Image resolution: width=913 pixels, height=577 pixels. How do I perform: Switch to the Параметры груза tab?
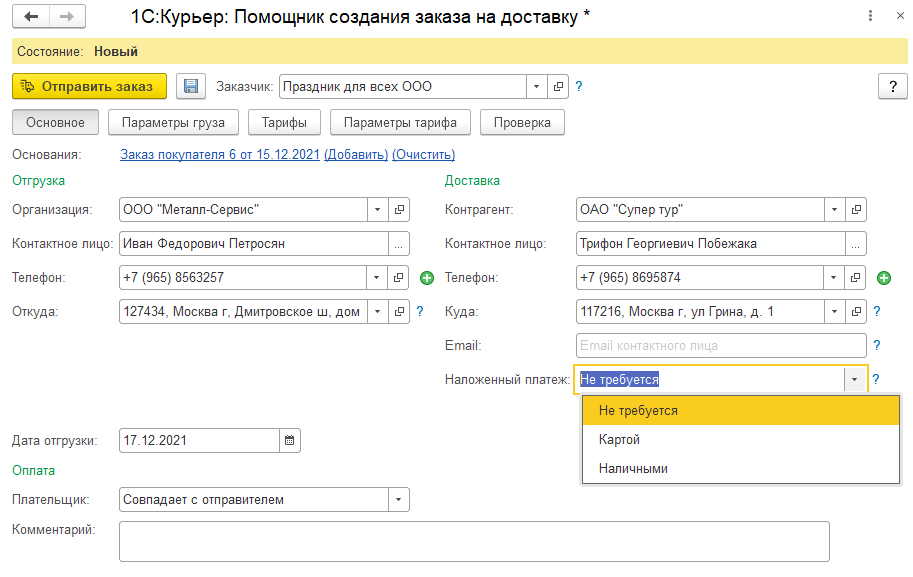coord(173,123)
